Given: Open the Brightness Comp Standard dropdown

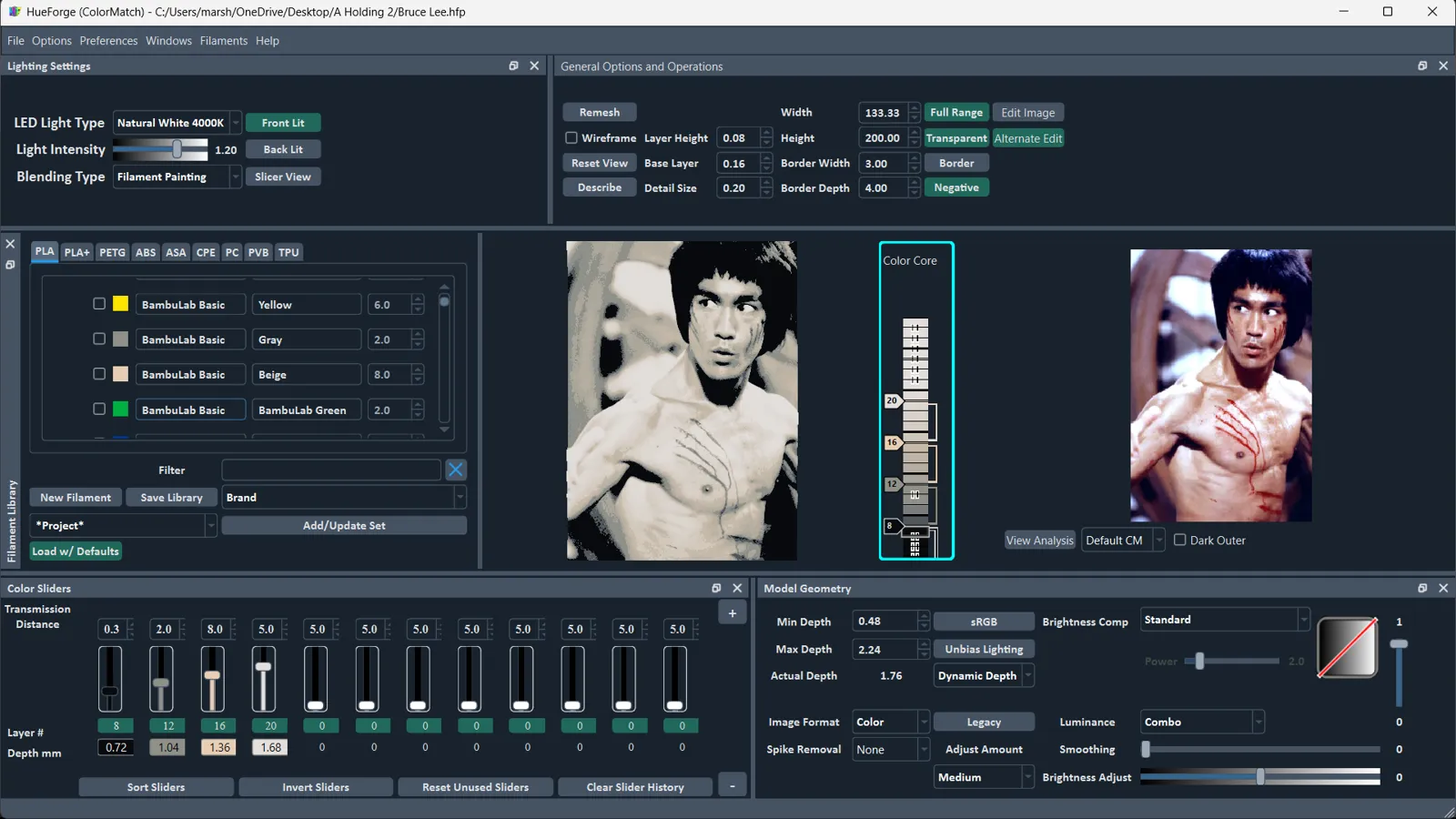Looking at the screenshot, I should pos(1225,620).
